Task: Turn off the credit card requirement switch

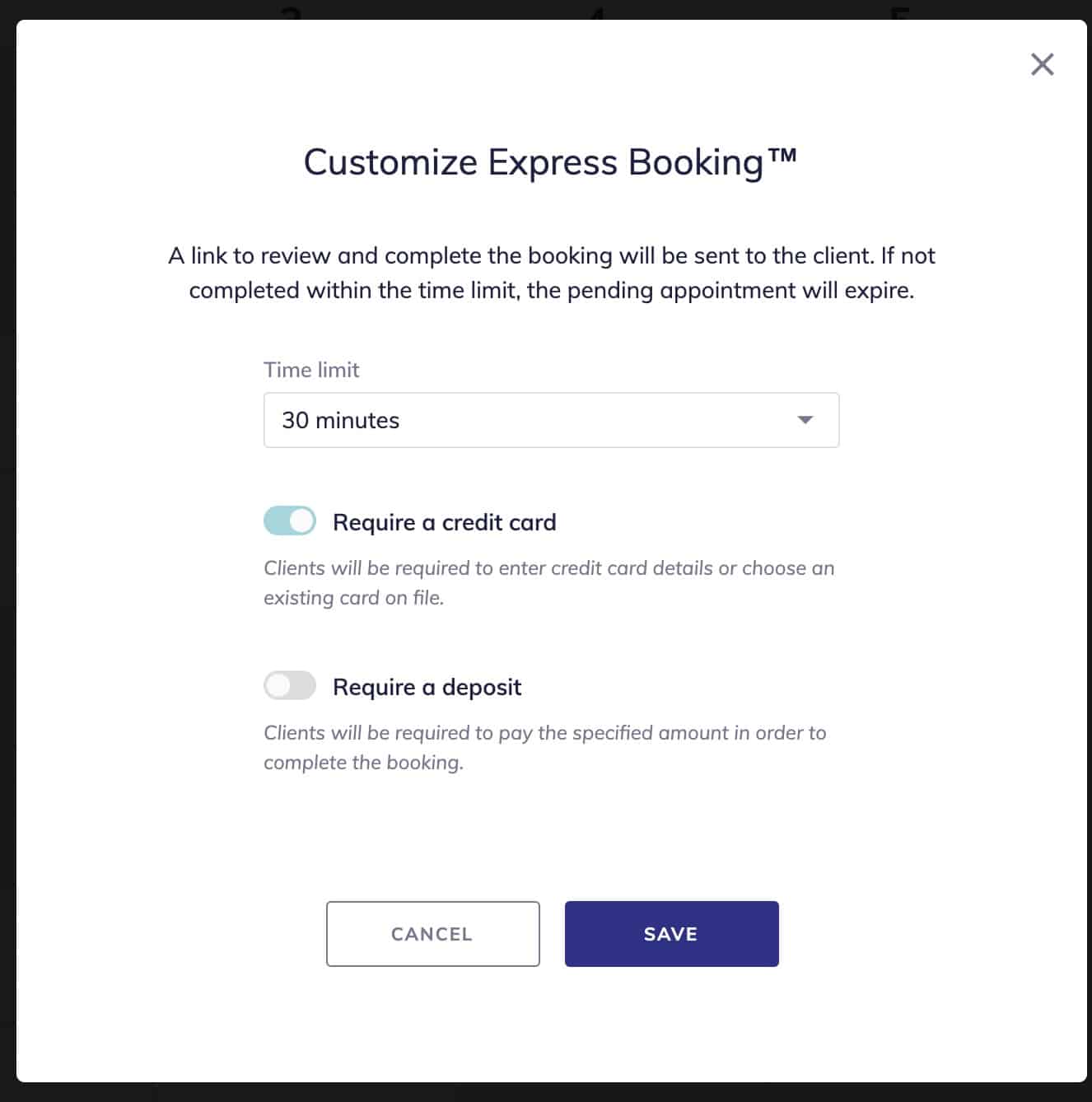Action: click(x=290, y=521)
